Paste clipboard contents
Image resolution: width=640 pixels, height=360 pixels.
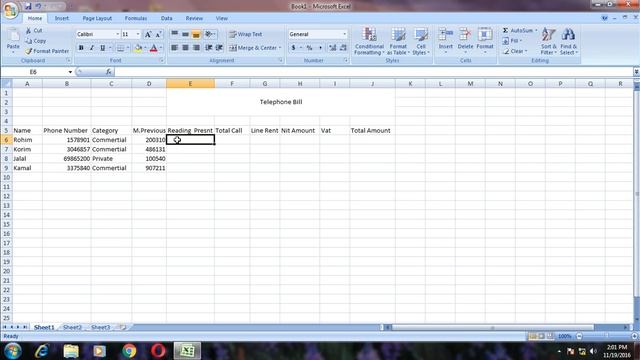[13, 41]
